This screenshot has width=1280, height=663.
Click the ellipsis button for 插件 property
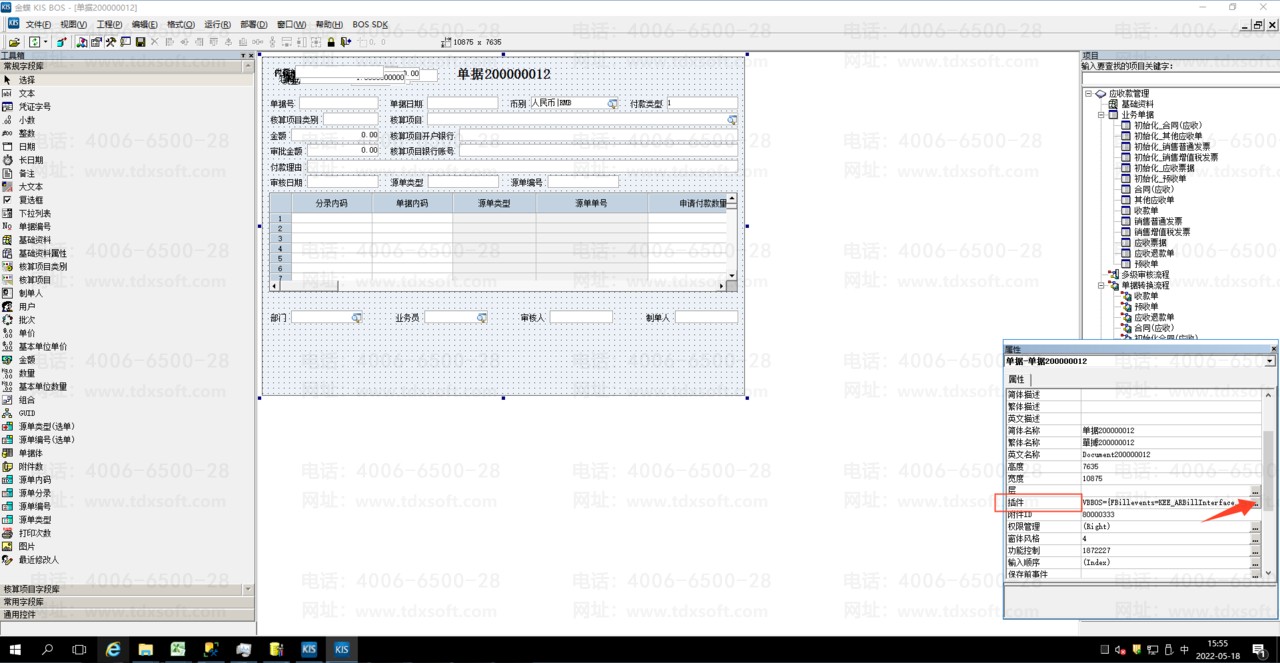(1255, 502)
